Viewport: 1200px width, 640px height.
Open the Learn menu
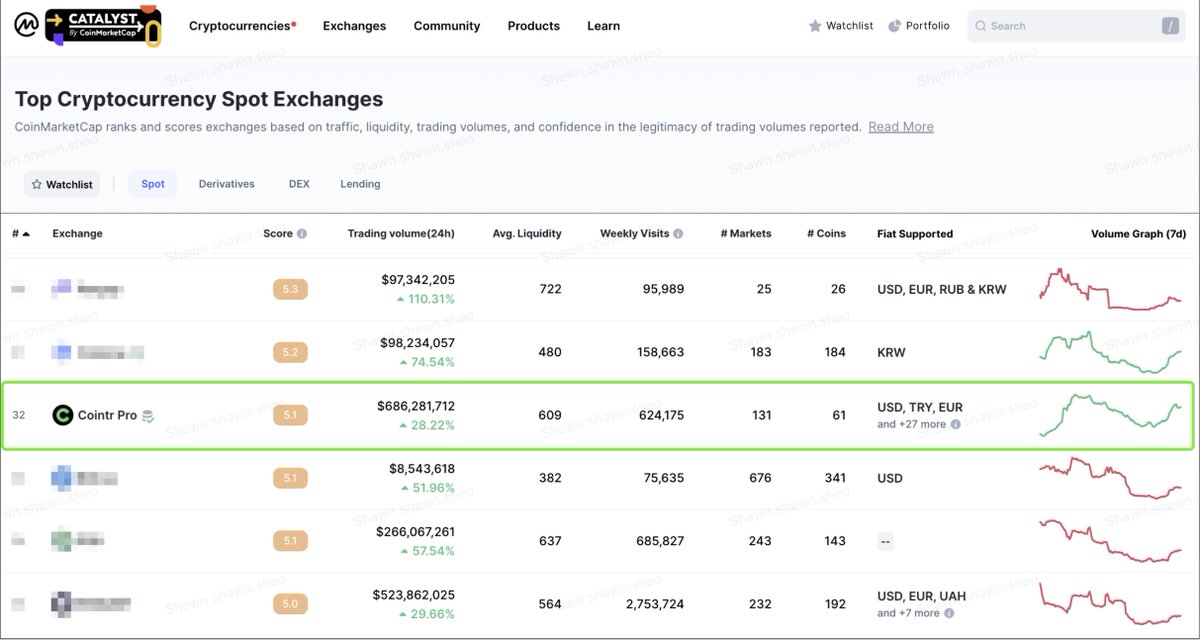click(x=603, y=26)
